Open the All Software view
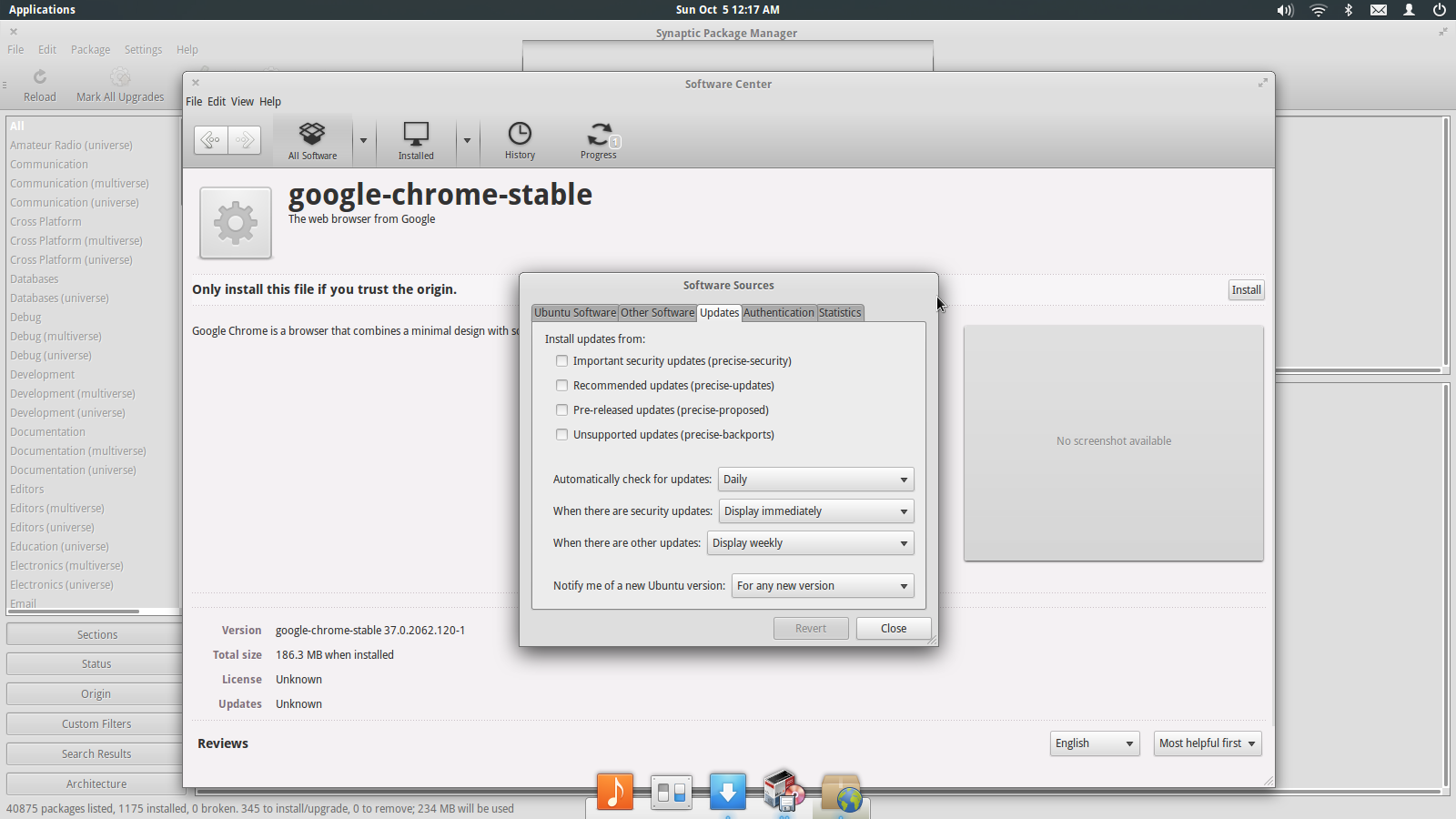1456x819 pixels. pos(312,141)
